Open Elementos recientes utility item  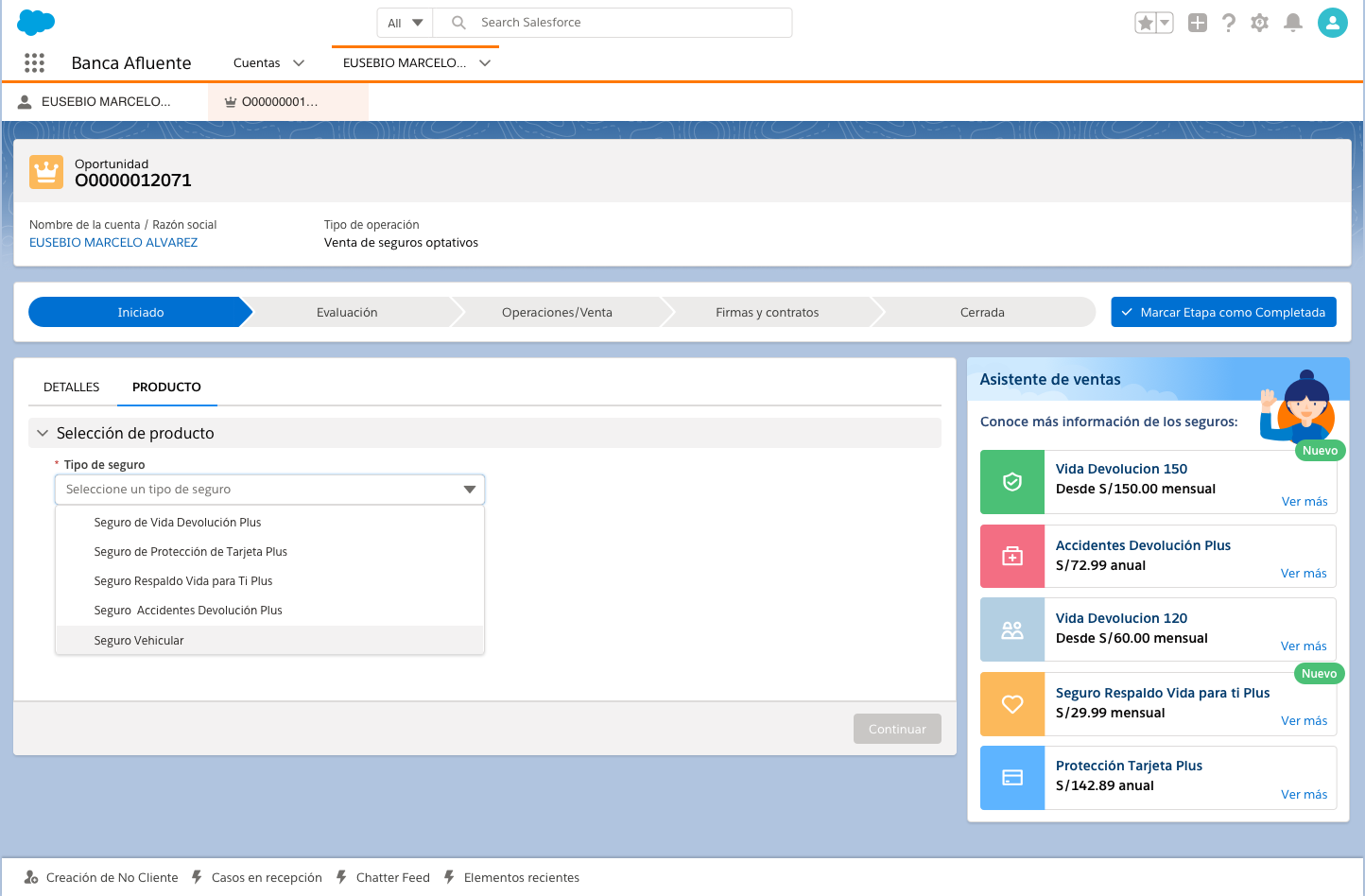511,877
